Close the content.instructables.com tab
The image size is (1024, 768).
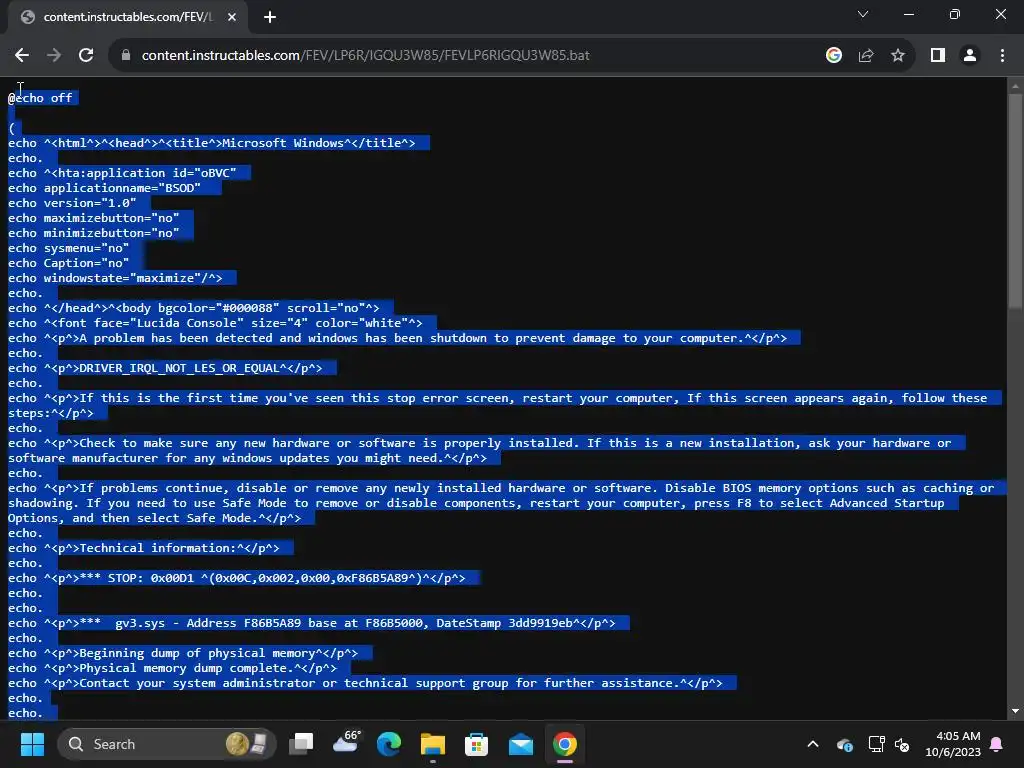(x=232, y=17)
